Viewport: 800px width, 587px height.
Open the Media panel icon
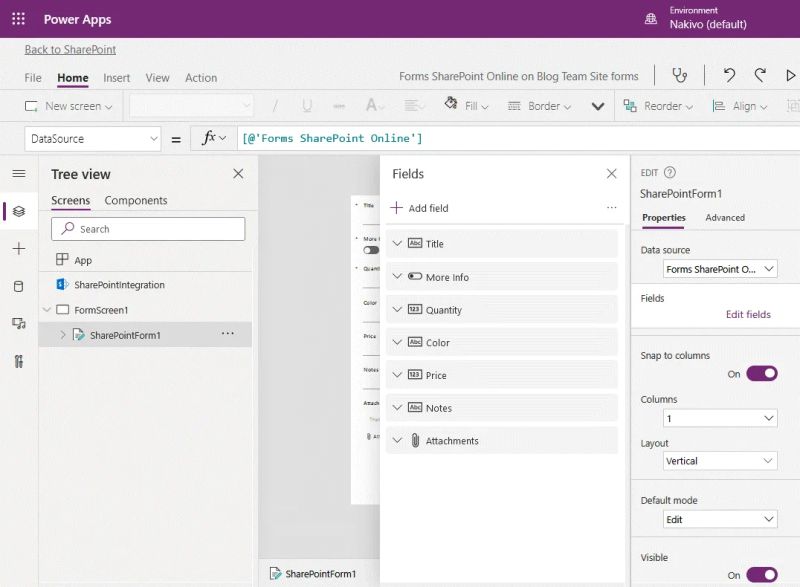click(x=17, y=323)
